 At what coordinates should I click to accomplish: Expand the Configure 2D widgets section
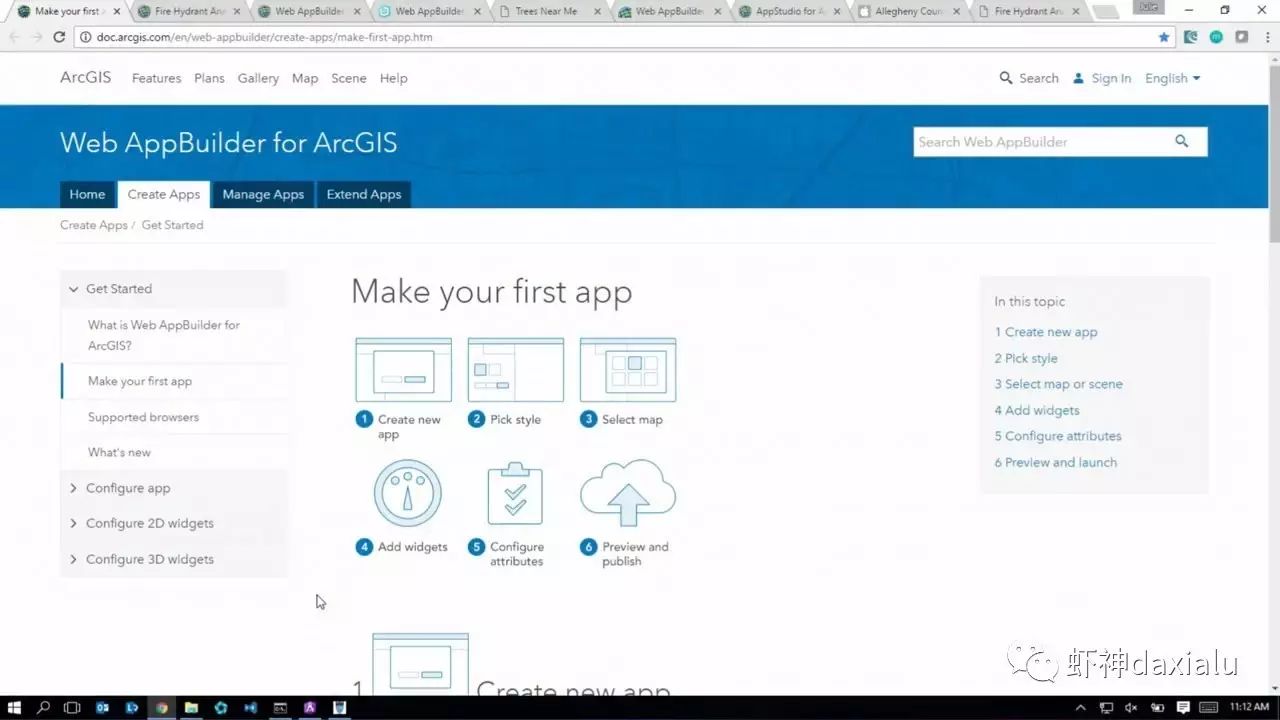coord(173,523)
